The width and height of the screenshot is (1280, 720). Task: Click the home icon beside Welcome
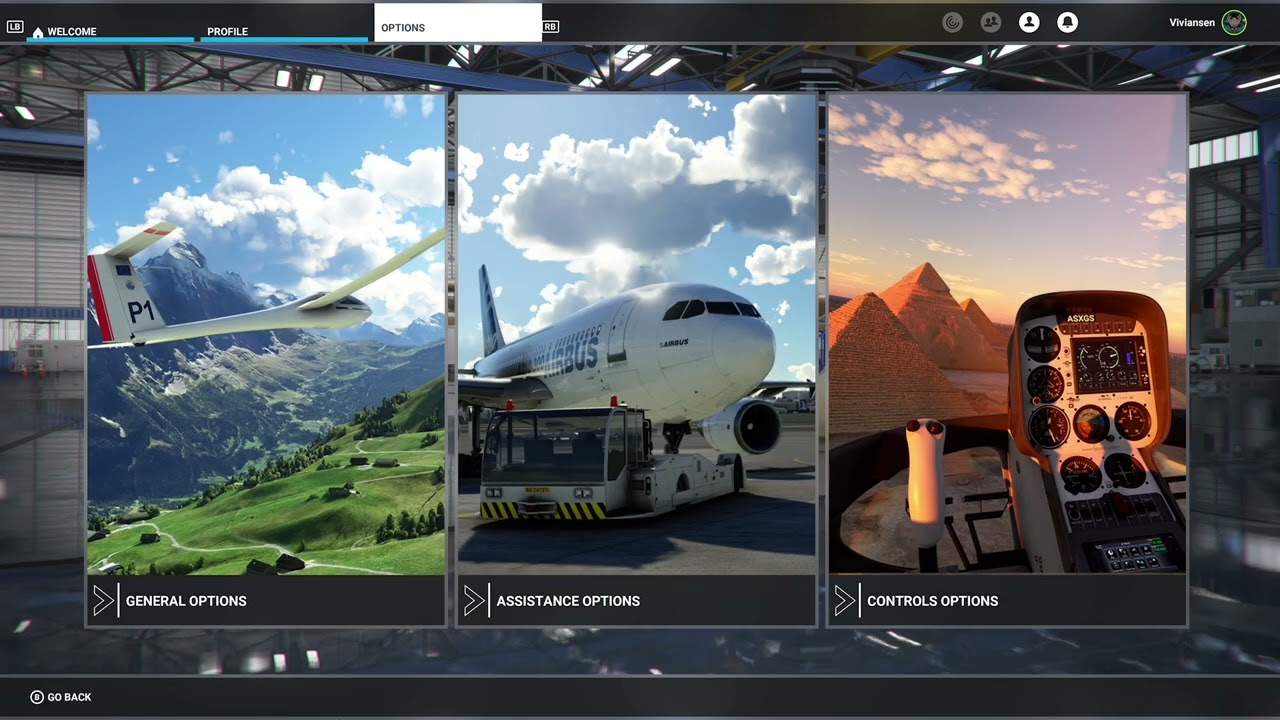pyautogui.click(x=38, y=32)
